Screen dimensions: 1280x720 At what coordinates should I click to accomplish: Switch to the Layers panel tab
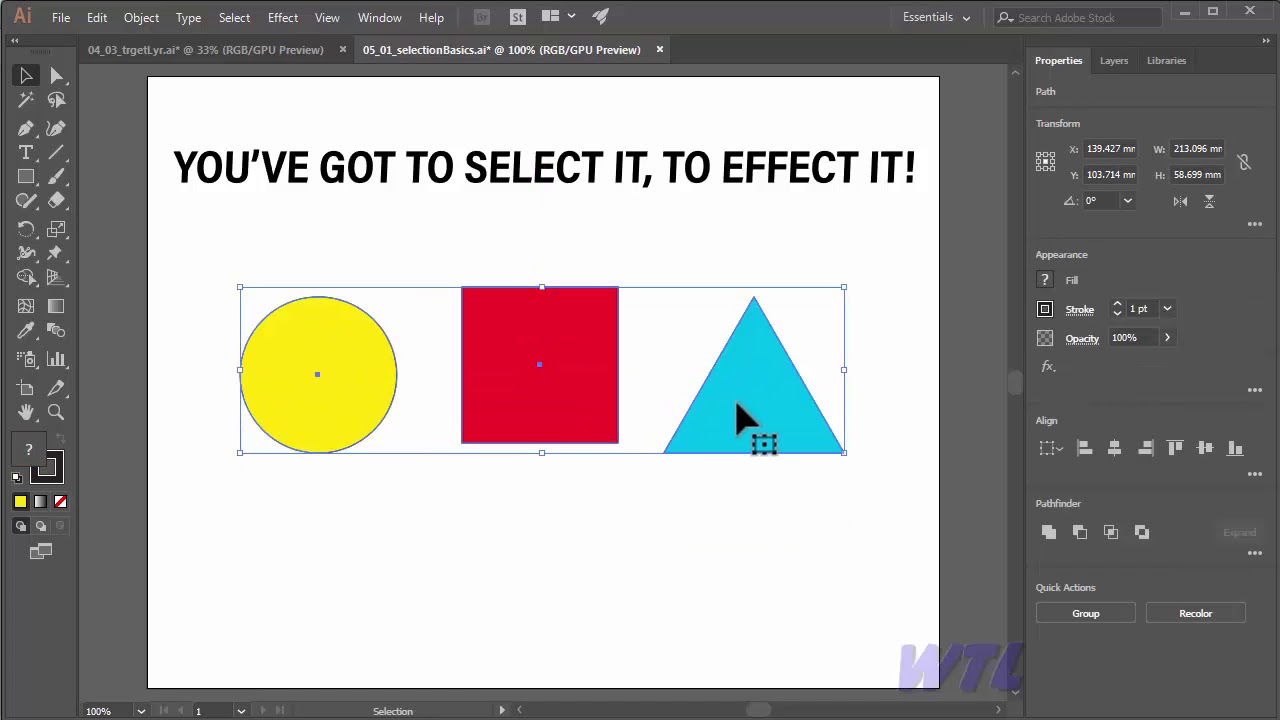pyautogui.click(x=1114, y=60)
